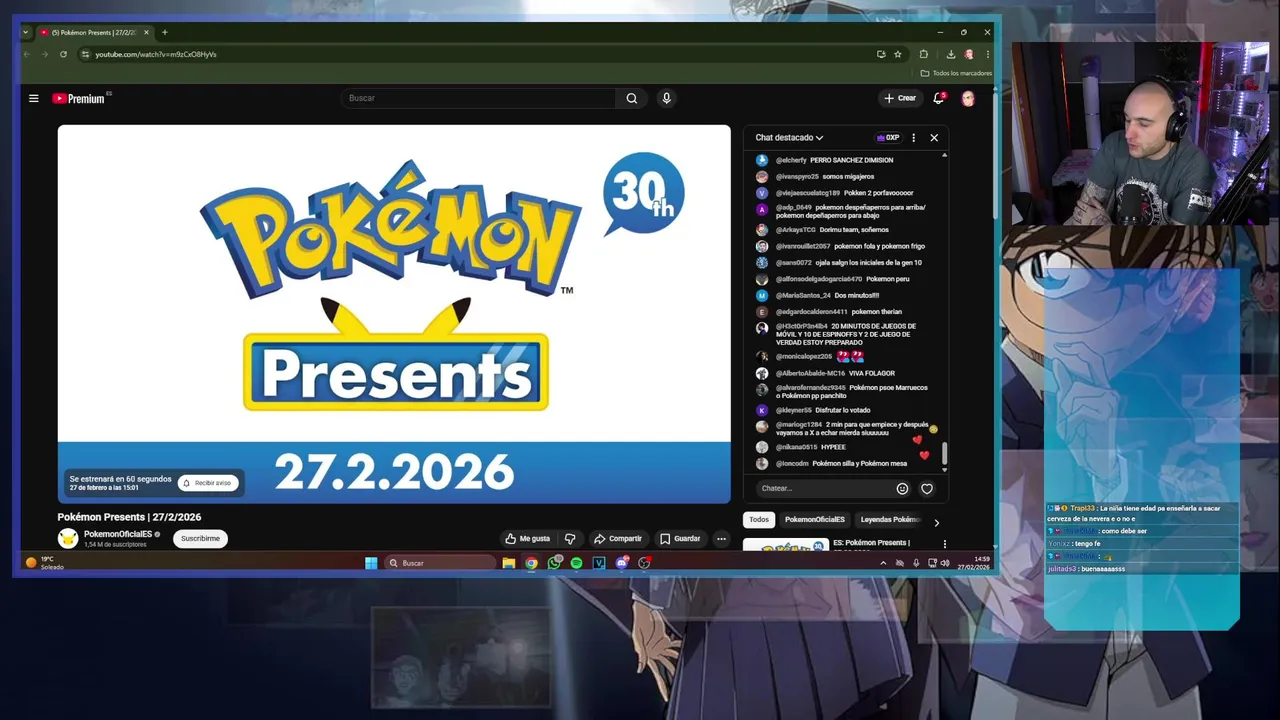Open chat options three-dot menu
The width and height of the screenshot is (1280, 720).
[913, 138]
